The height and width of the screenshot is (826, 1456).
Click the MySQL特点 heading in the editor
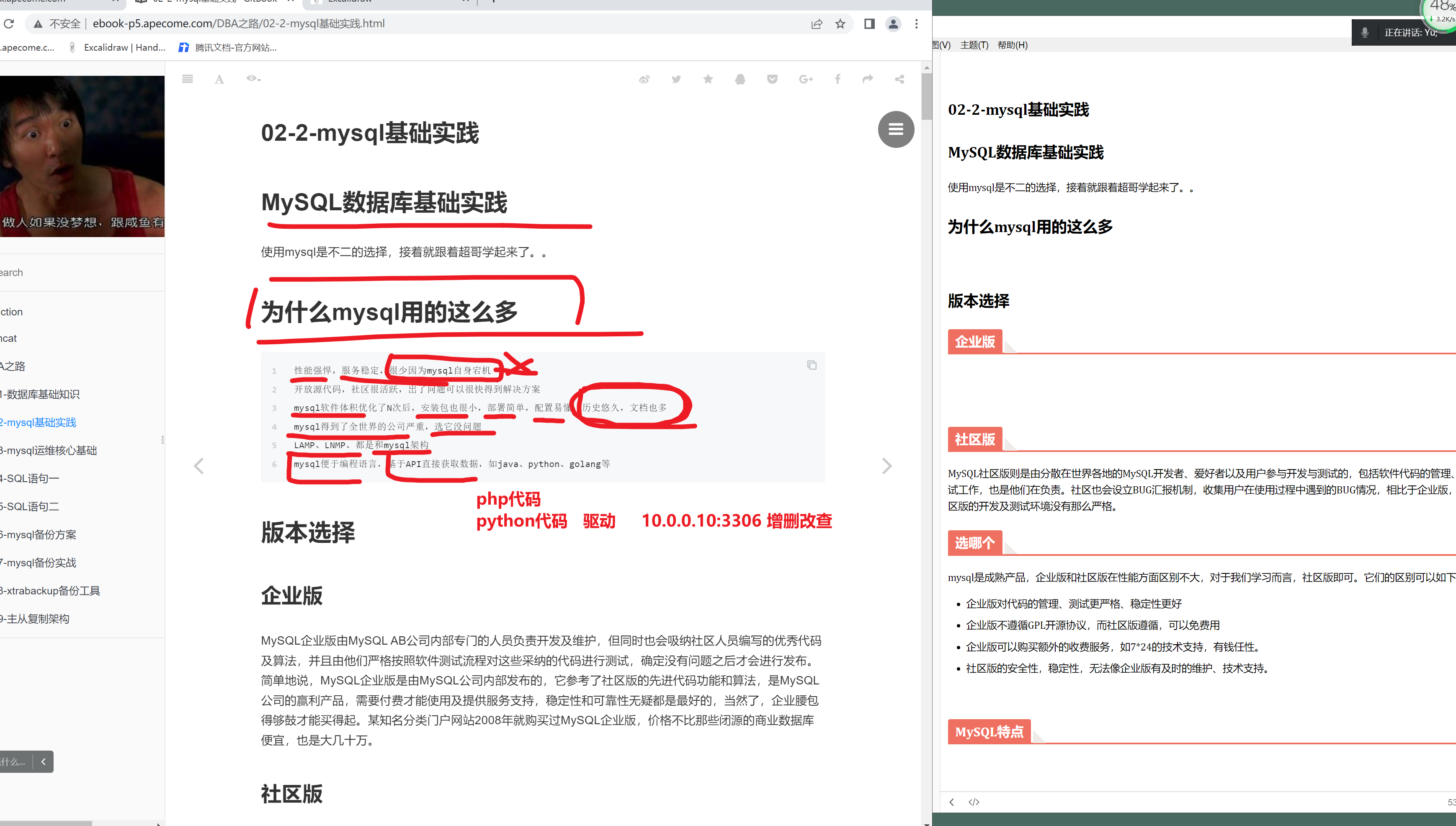989,732
